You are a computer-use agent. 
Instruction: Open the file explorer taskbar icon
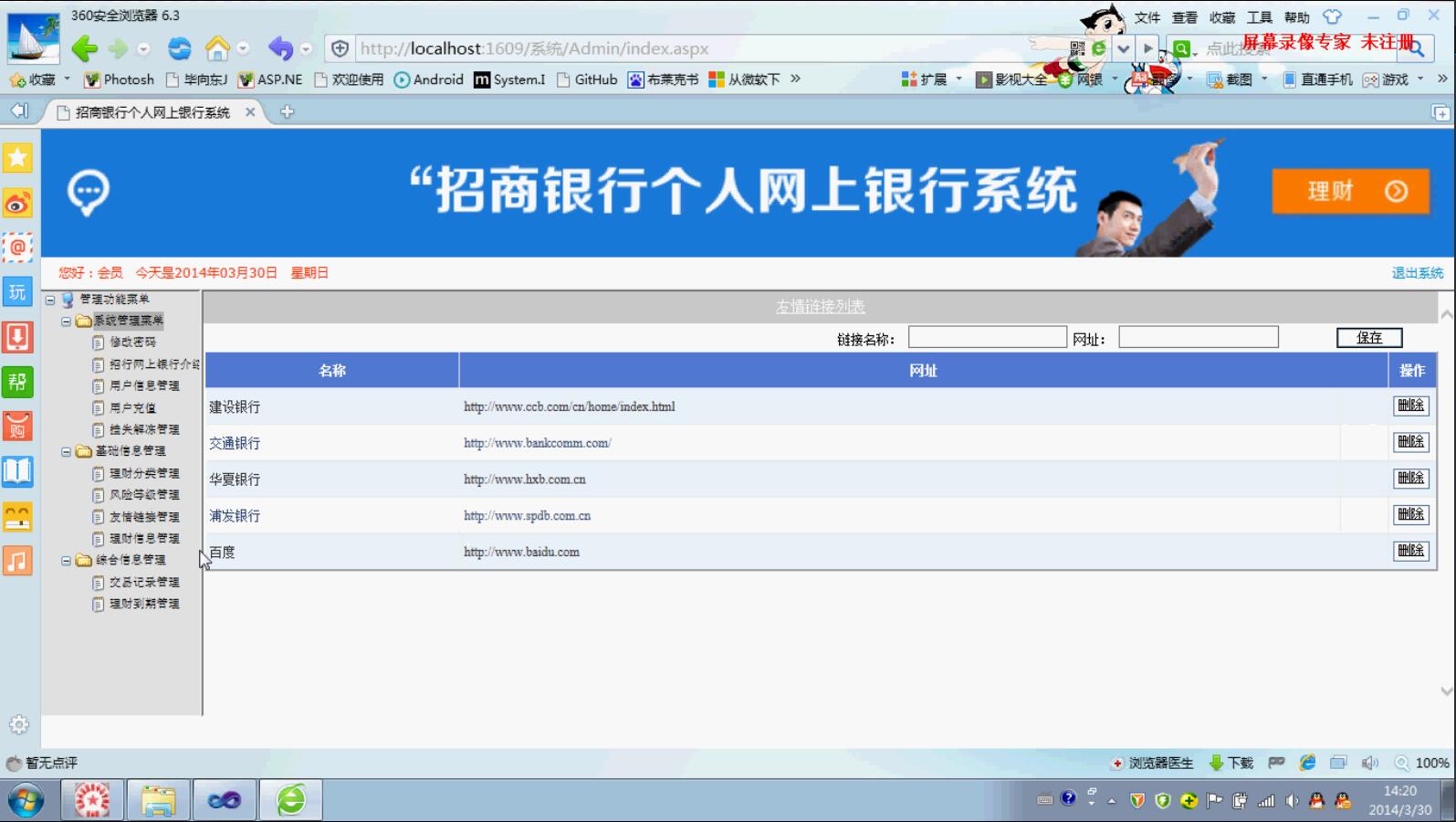158,800
